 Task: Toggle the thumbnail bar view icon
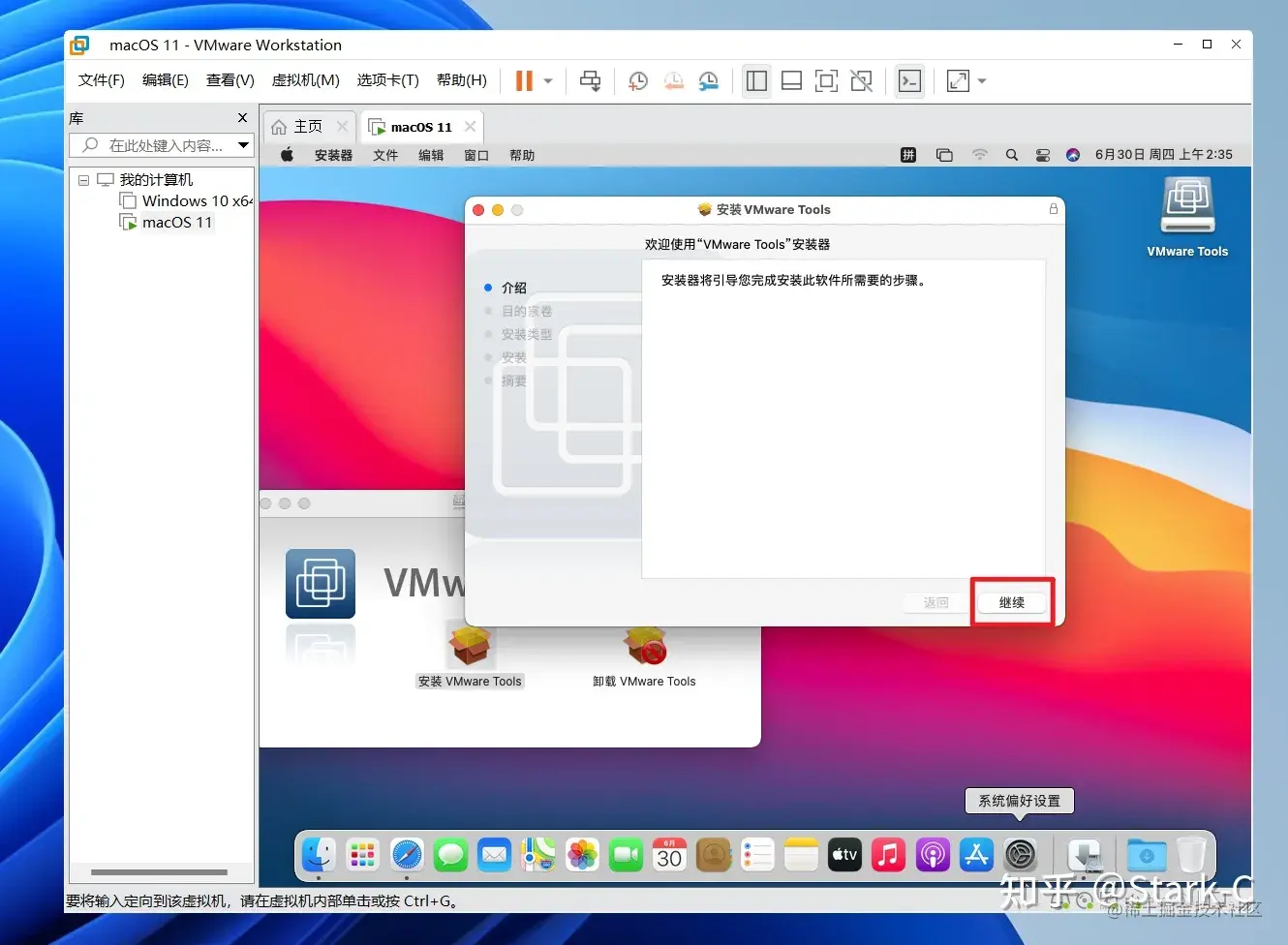(791, 81)
